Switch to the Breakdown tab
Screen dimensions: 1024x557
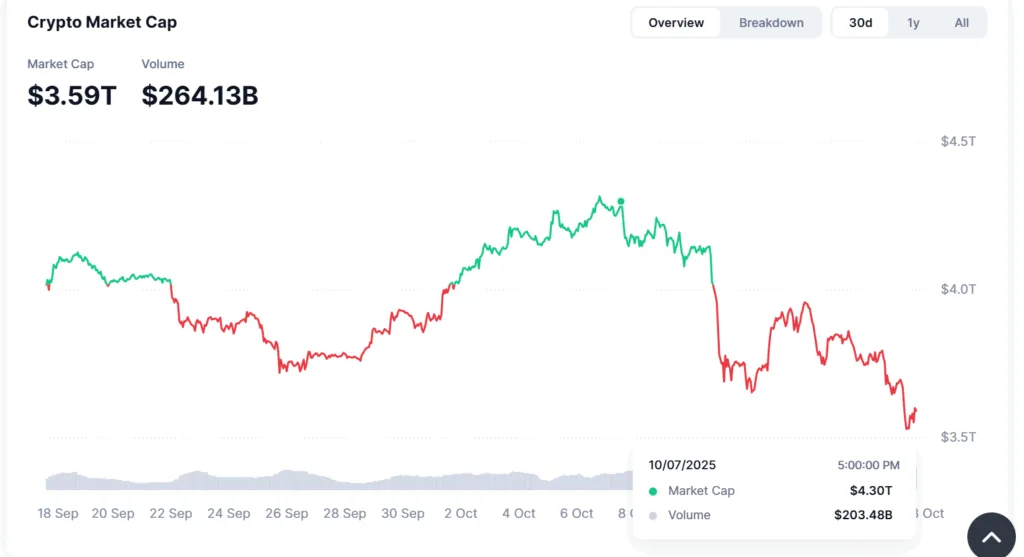[x=771, y=23]
